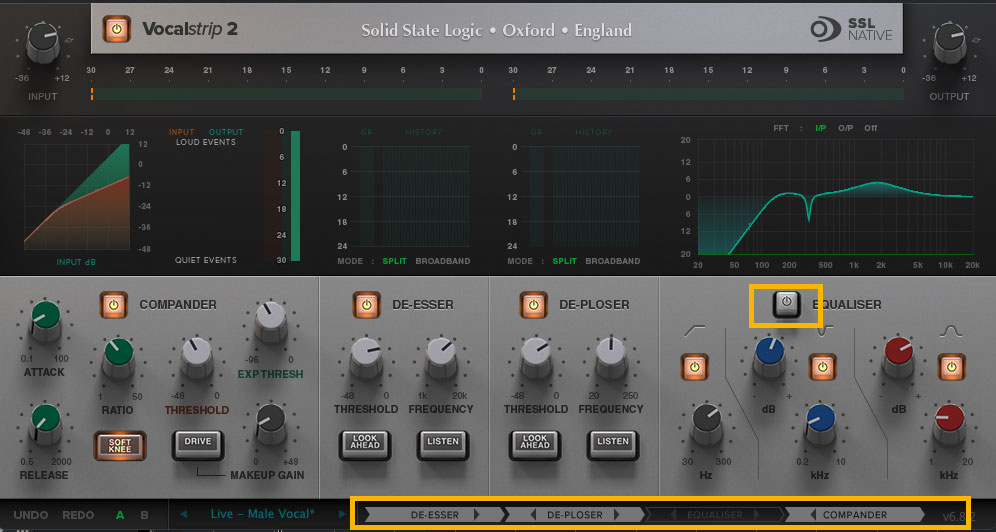This screenshot has height=532, width=996.
Task: Click the blue notch dB knob
Action: 769,356
